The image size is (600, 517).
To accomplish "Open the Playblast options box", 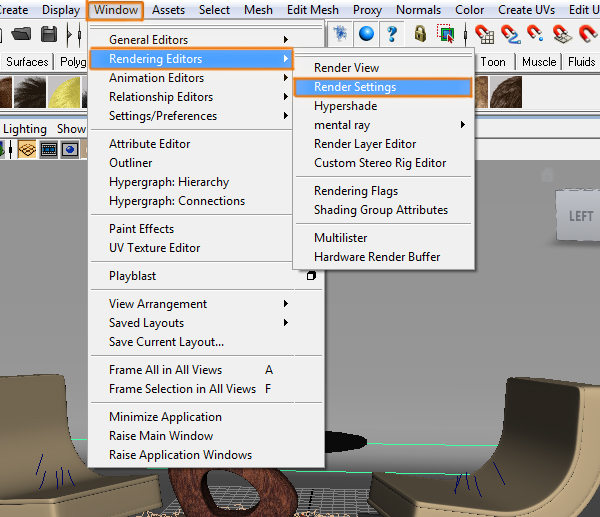I will pyautogui.click(x=311, y=276).
